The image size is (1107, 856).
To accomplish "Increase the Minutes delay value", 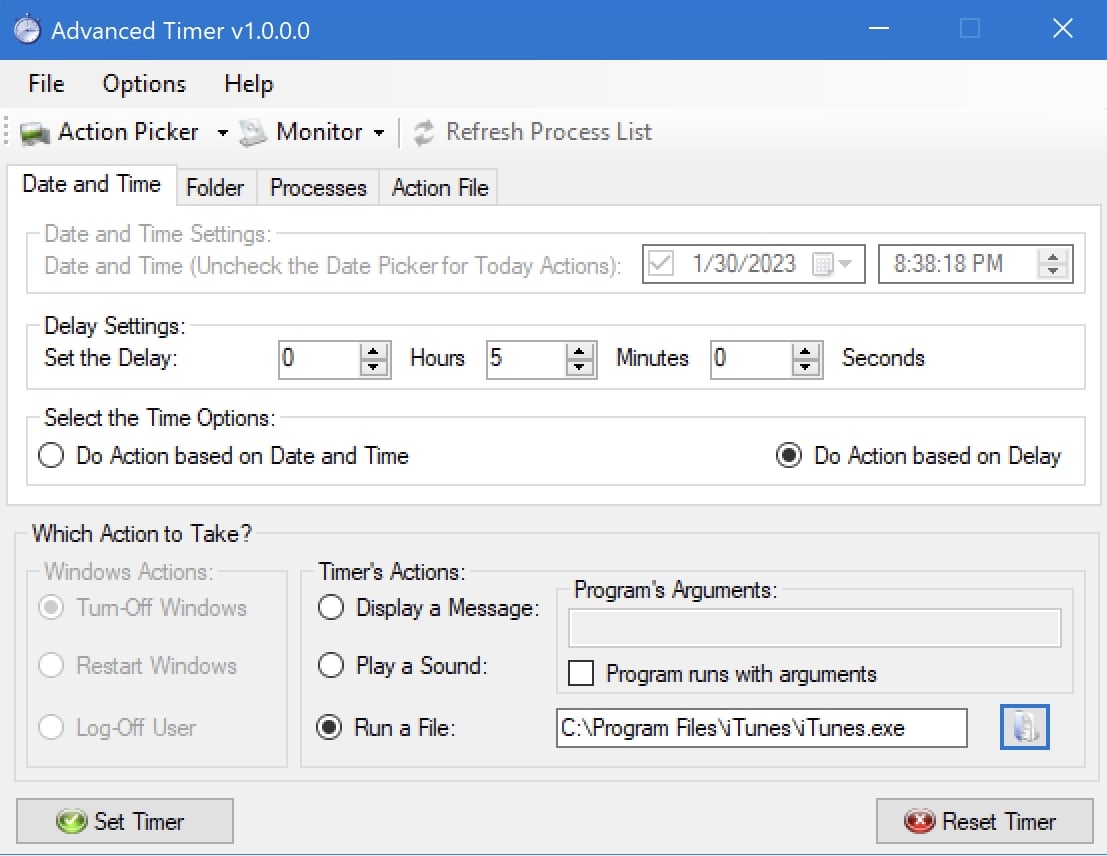I will (x=580, y=351).
